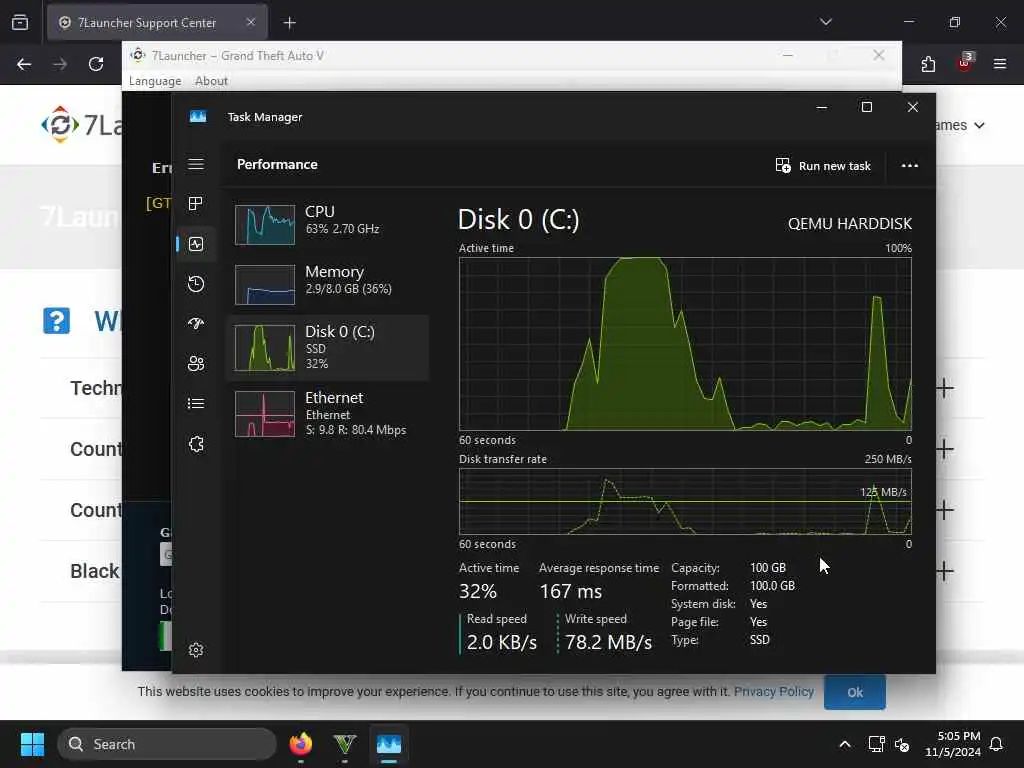Open Task Manager settings gear
This screenshot has width=1024, height=768.
click(x=196, y=650)
